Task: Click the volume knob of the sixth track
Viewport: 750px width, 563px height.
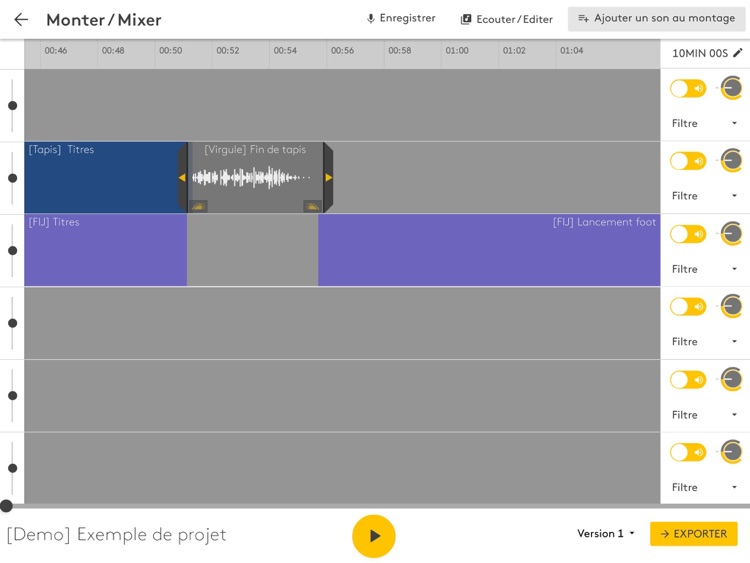Action: click(x=731, y=452)
